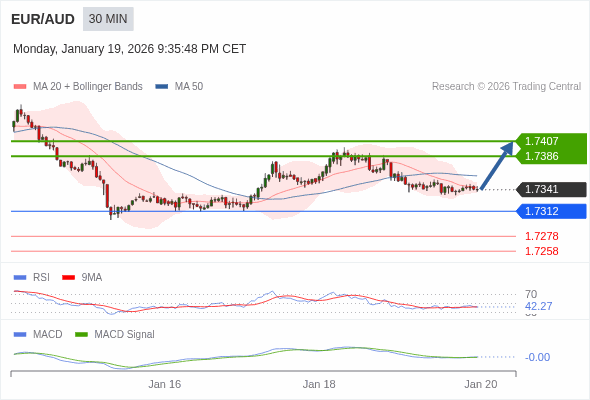The width and height of the screenshot is (590, 400).
Task: Click the MACD Signal legend label
Action: 125,335
